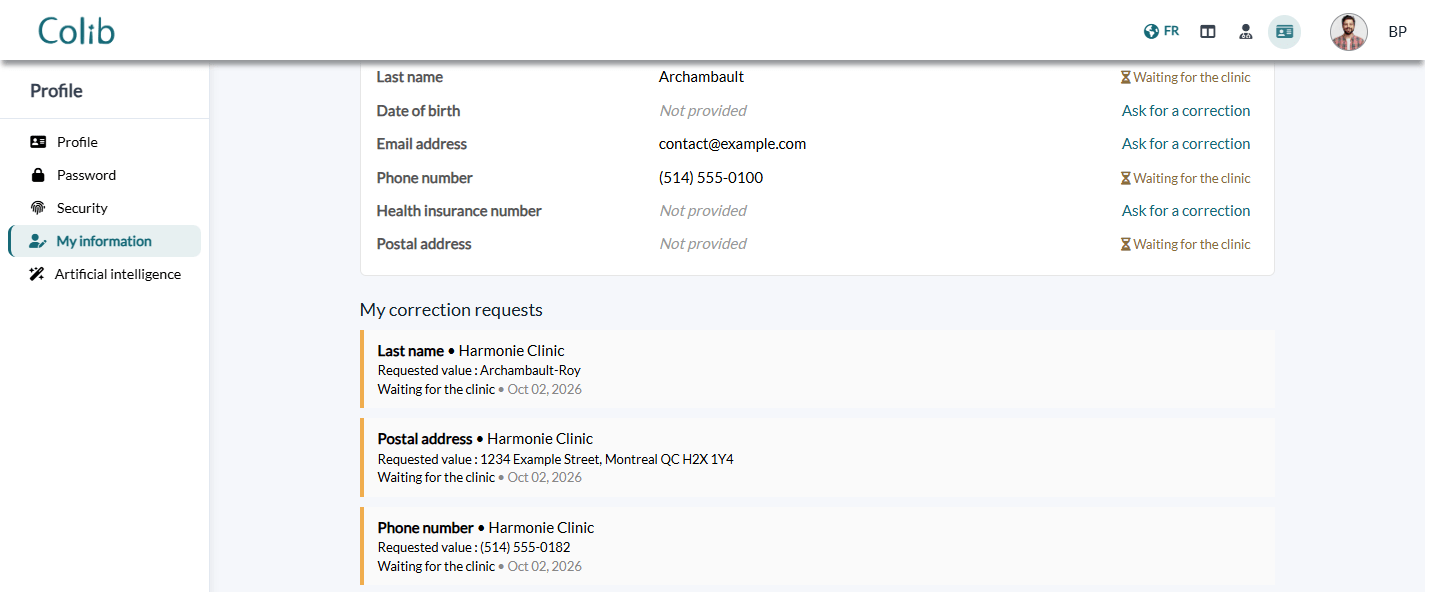1440x592 pixels.
Task: Ask for a correction of Email address
Action: tap(1186, 144)
